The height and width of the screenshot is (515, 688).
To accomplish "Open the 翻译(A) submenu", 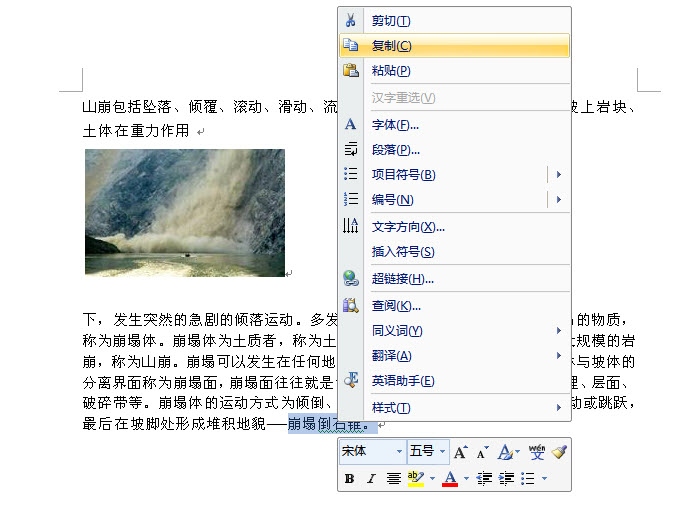I will click(x=455, y=355).
